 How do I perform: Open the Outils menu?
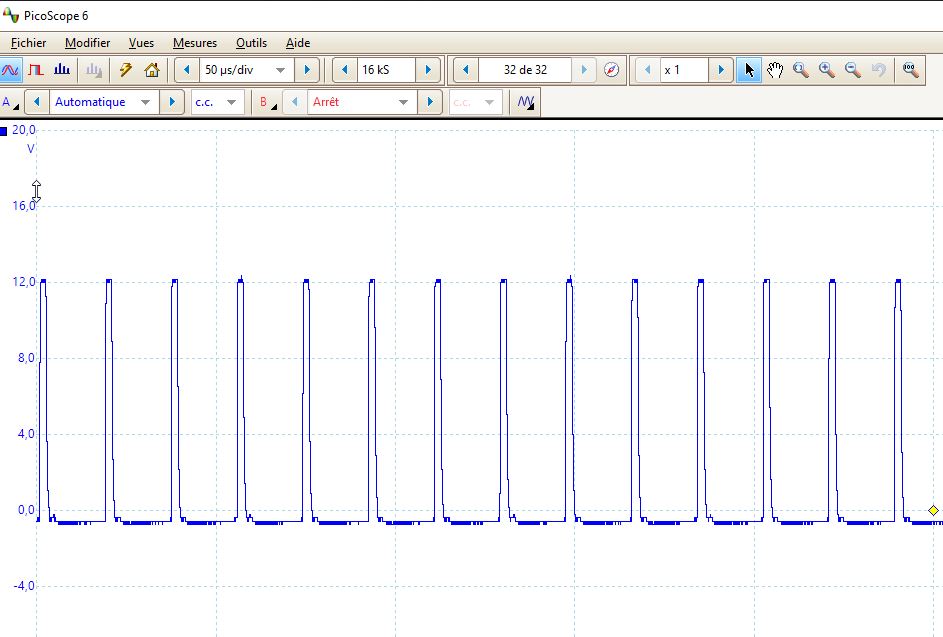click(x=251, y=43)
